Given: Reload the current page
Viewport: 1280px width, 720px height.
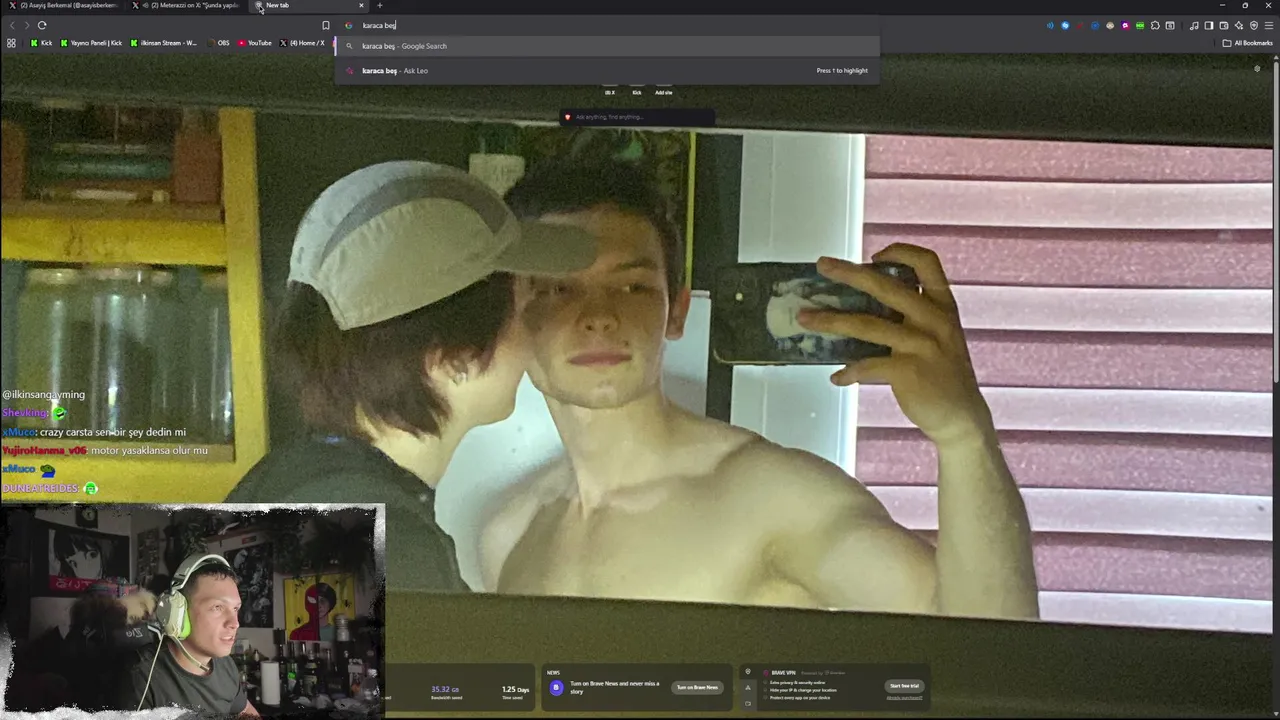Looking at the screenshot, I should tap(42, 25).
